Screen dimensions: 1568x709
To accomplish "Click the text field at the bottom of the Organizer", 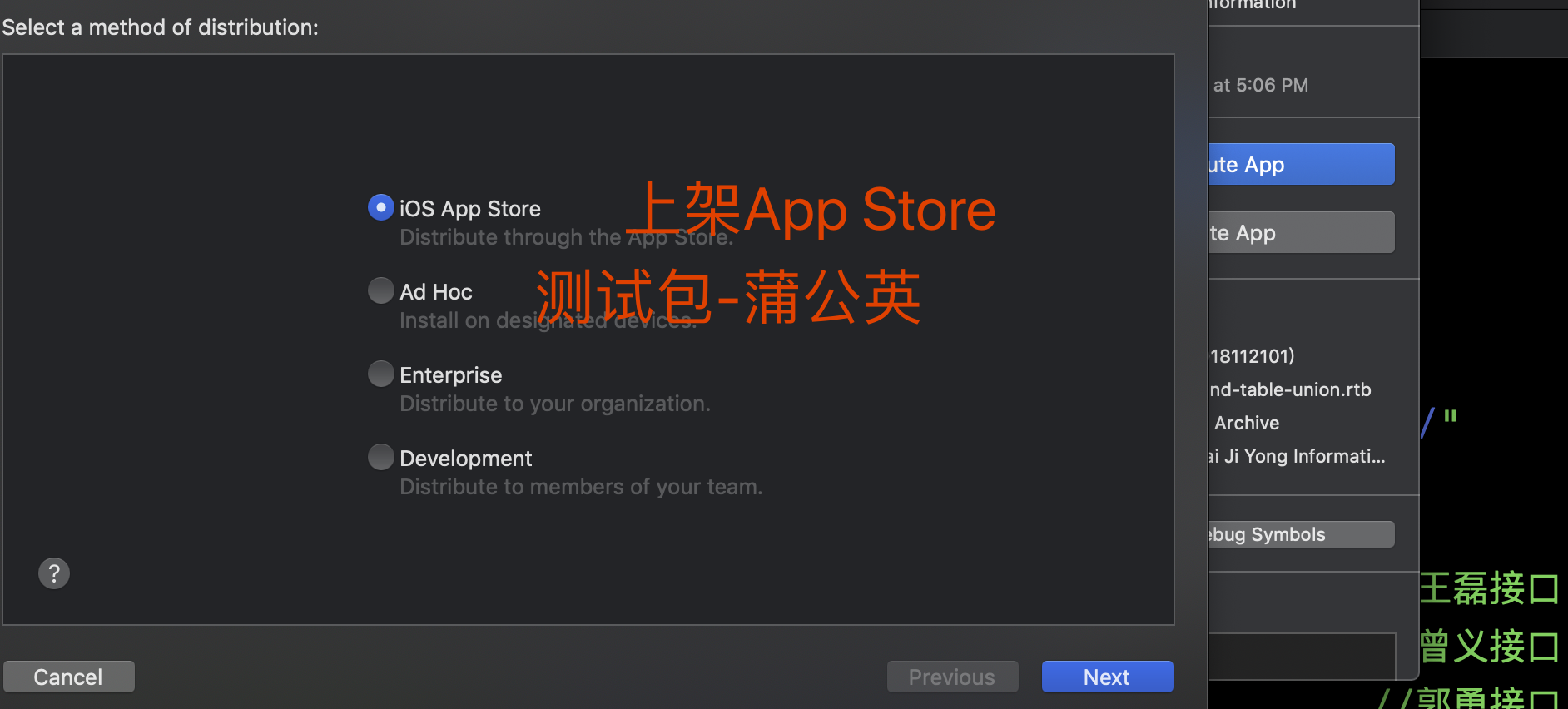I will click(x=1302, y=656).
